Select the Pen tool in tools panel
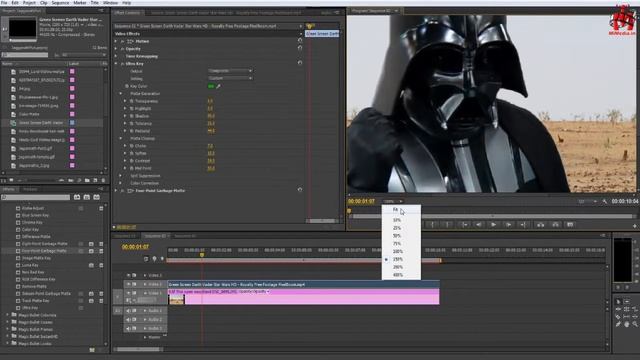Screen dimensions: 640x360 point(618,324)
